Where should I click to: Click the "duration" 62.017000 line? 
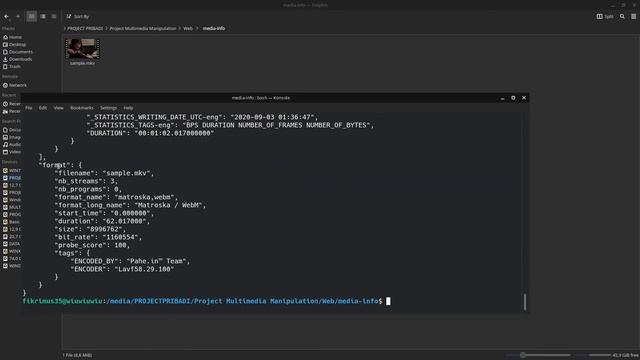102,221
